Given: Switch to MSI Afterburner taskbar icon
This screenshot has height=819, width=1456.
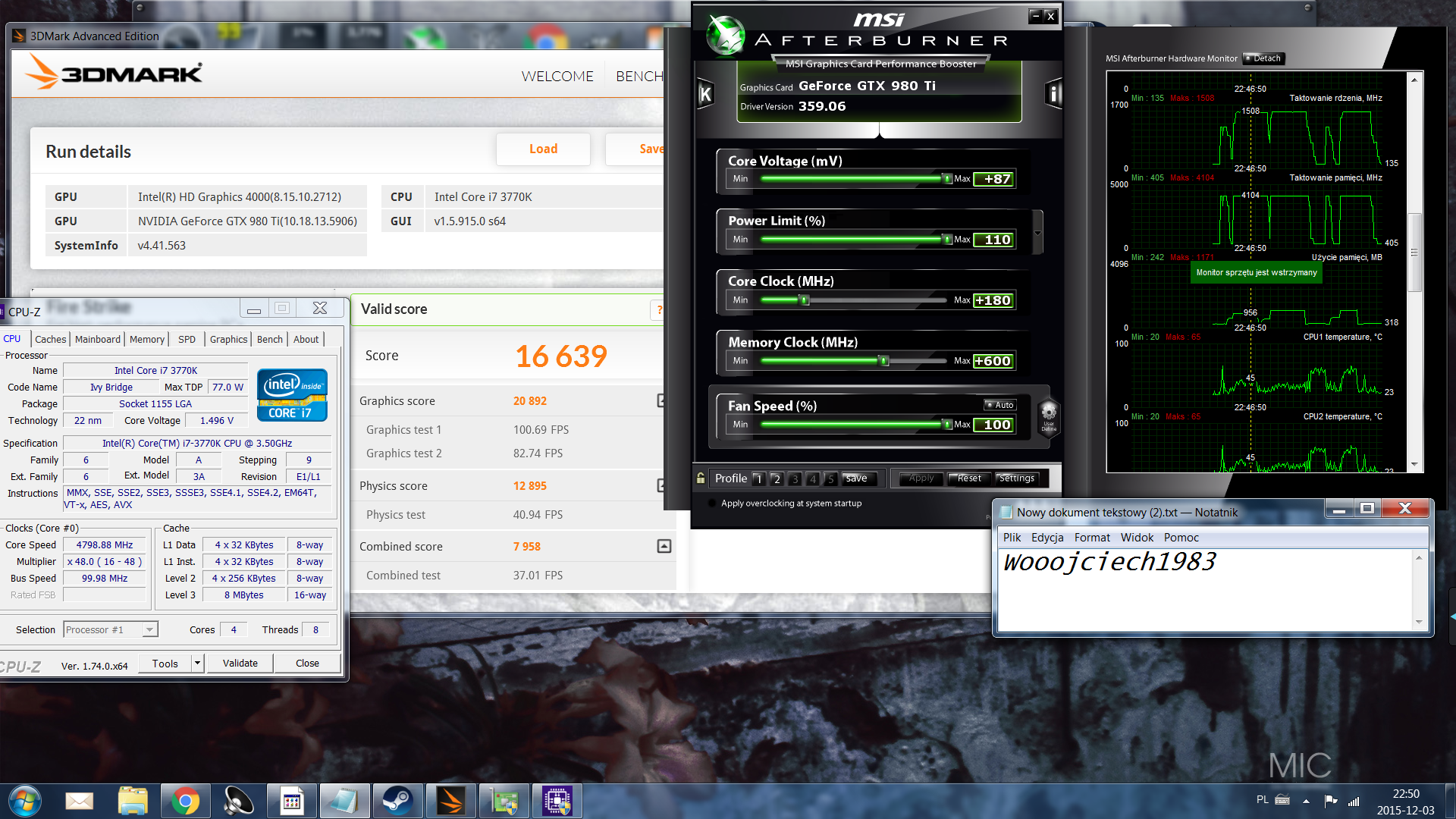Looking at the screenshot, I should (x=504, y=801).
